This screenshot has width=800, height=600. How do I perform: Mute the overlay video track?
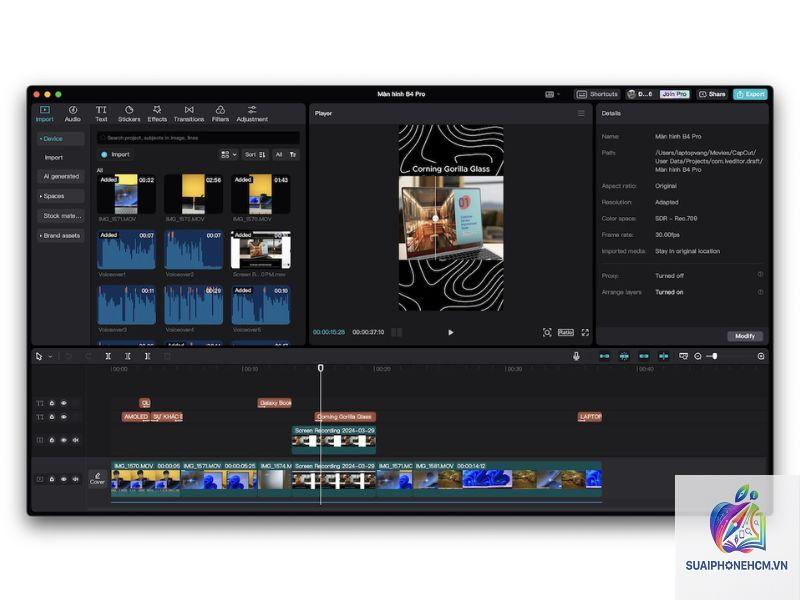coord(76,440)
